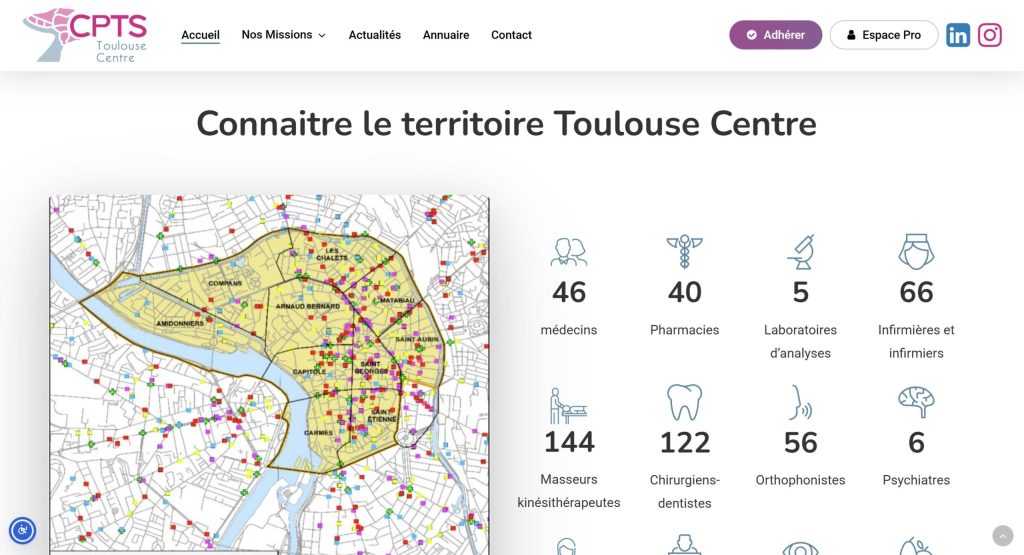Screen dimensions: 1024x555
Task: Click the Chirurgiens-dentistes label
Action: [684, 492]
